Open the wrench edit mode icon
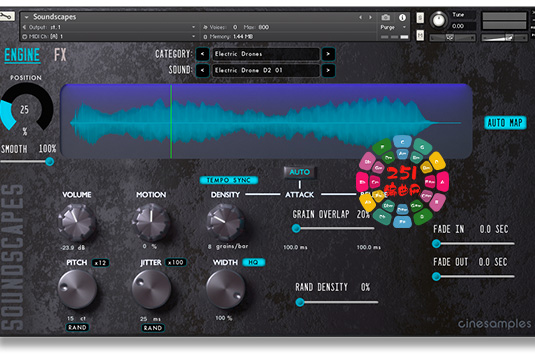Image resolution: width=535 pixels, height=363 pixels. coord(7,16)
